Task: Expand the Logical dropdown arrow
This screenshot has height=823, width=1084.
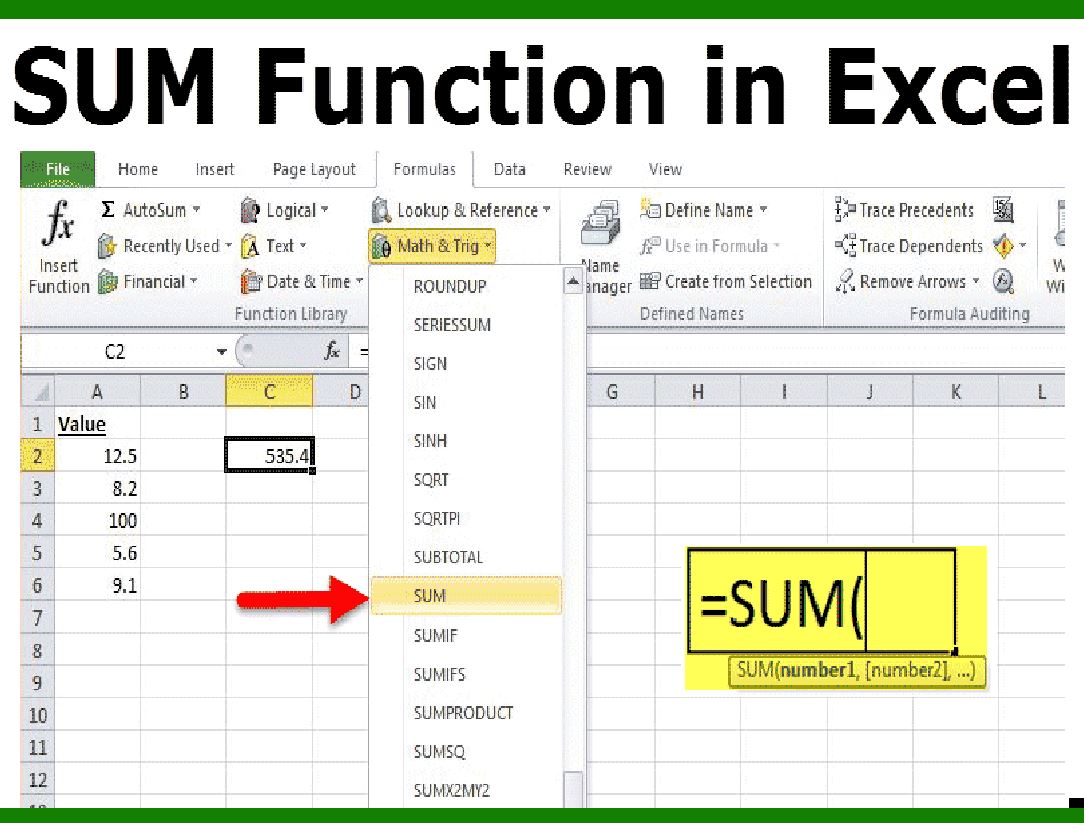Action: tap(324, 209)
